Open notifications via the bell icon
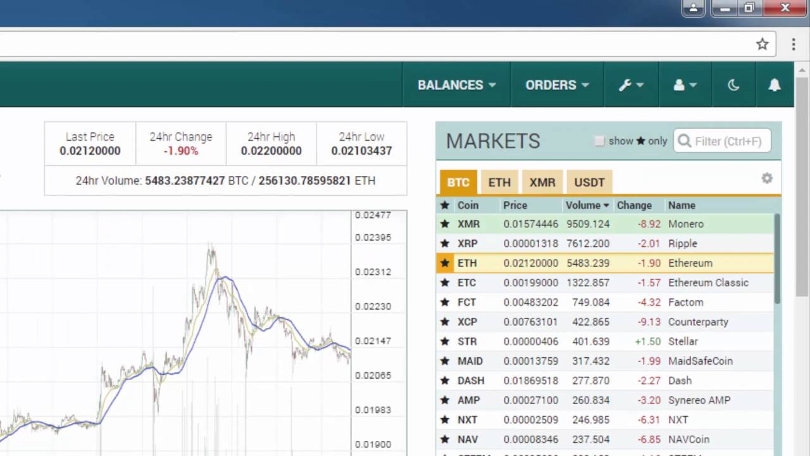810x456 pixels. pos(774,85)
